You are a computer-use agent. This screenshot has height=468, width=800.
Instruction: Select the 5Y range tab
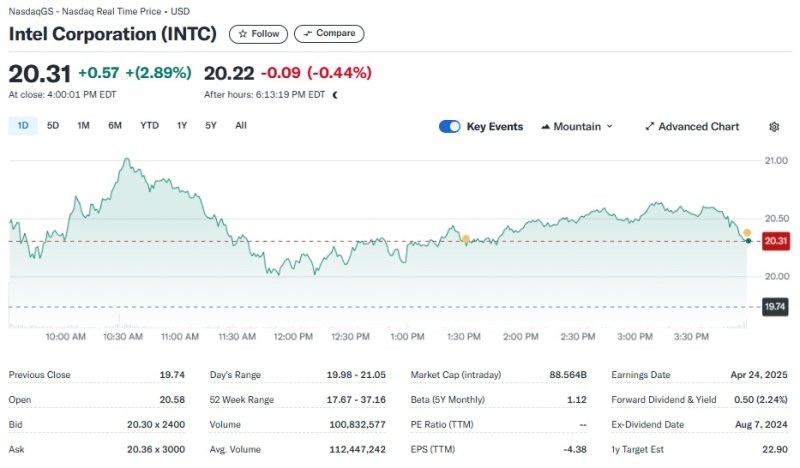pos(211,126)
